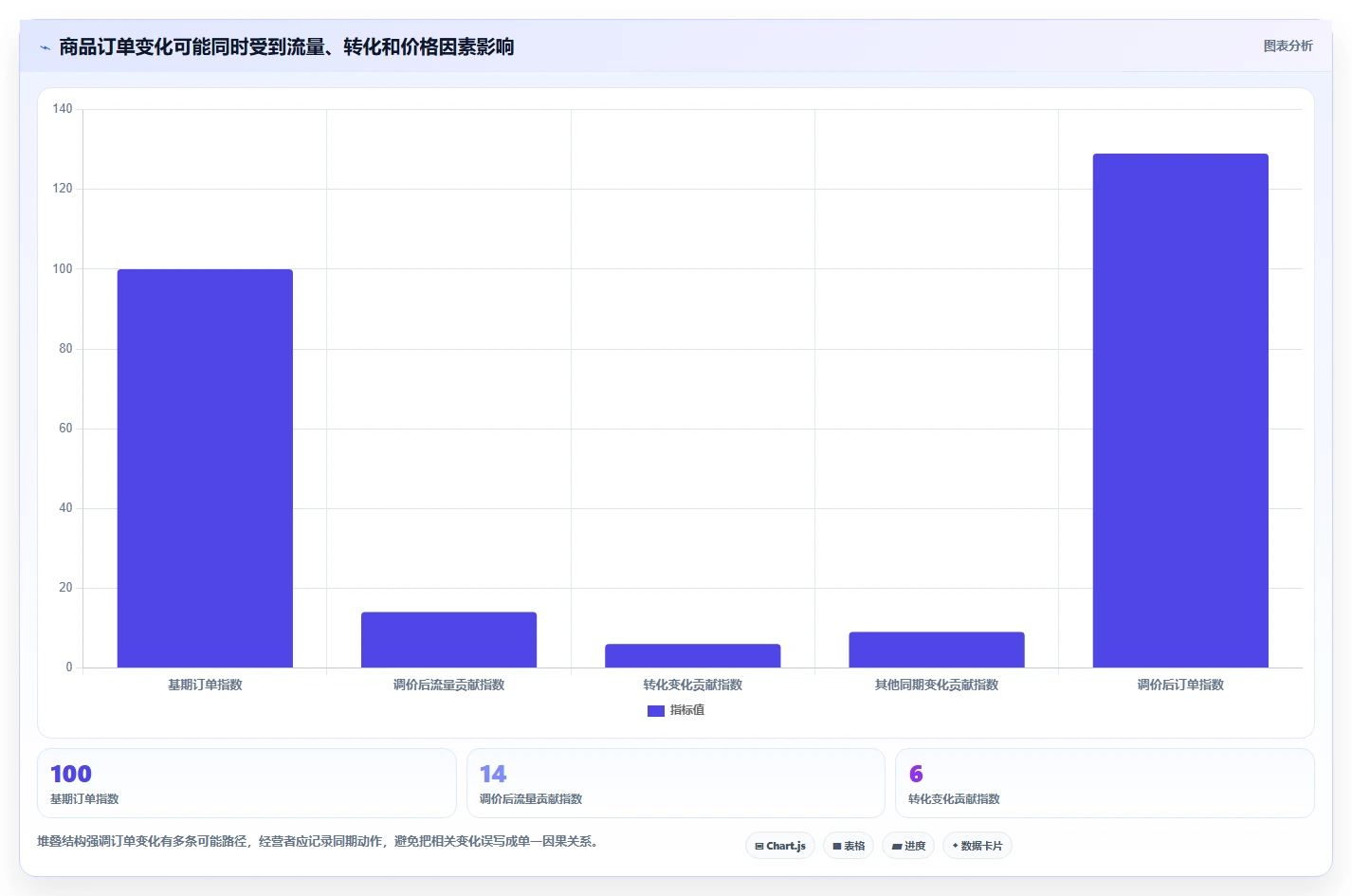The width and height of the screenshot is (1352, 896).
Task: Click the 其他同期变化贡献指数 x-axis label
Action: point(937,685)
